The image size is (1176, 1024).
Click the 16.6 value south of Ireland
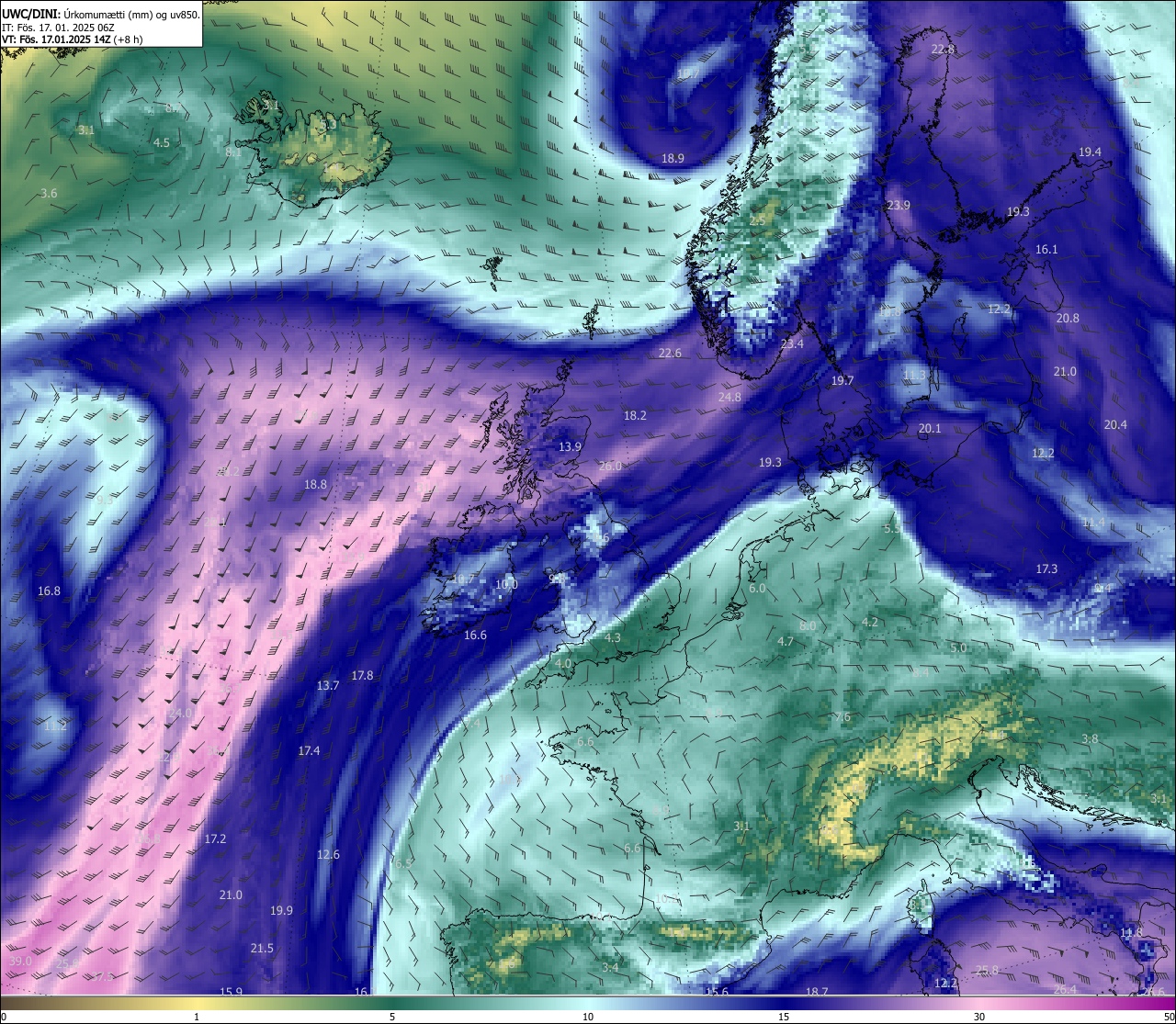point(476,636)
